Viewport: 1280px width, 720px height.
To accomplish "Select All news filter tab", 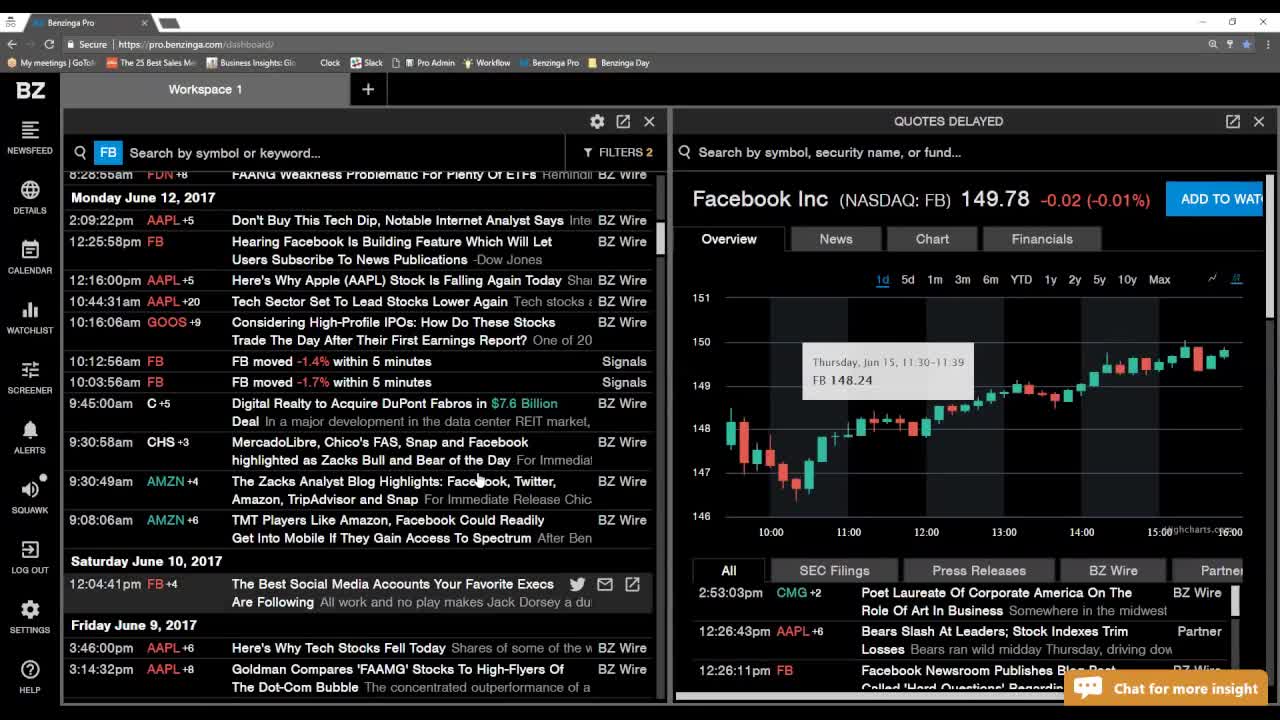I will pyautogui.click(x=729, y=570).
